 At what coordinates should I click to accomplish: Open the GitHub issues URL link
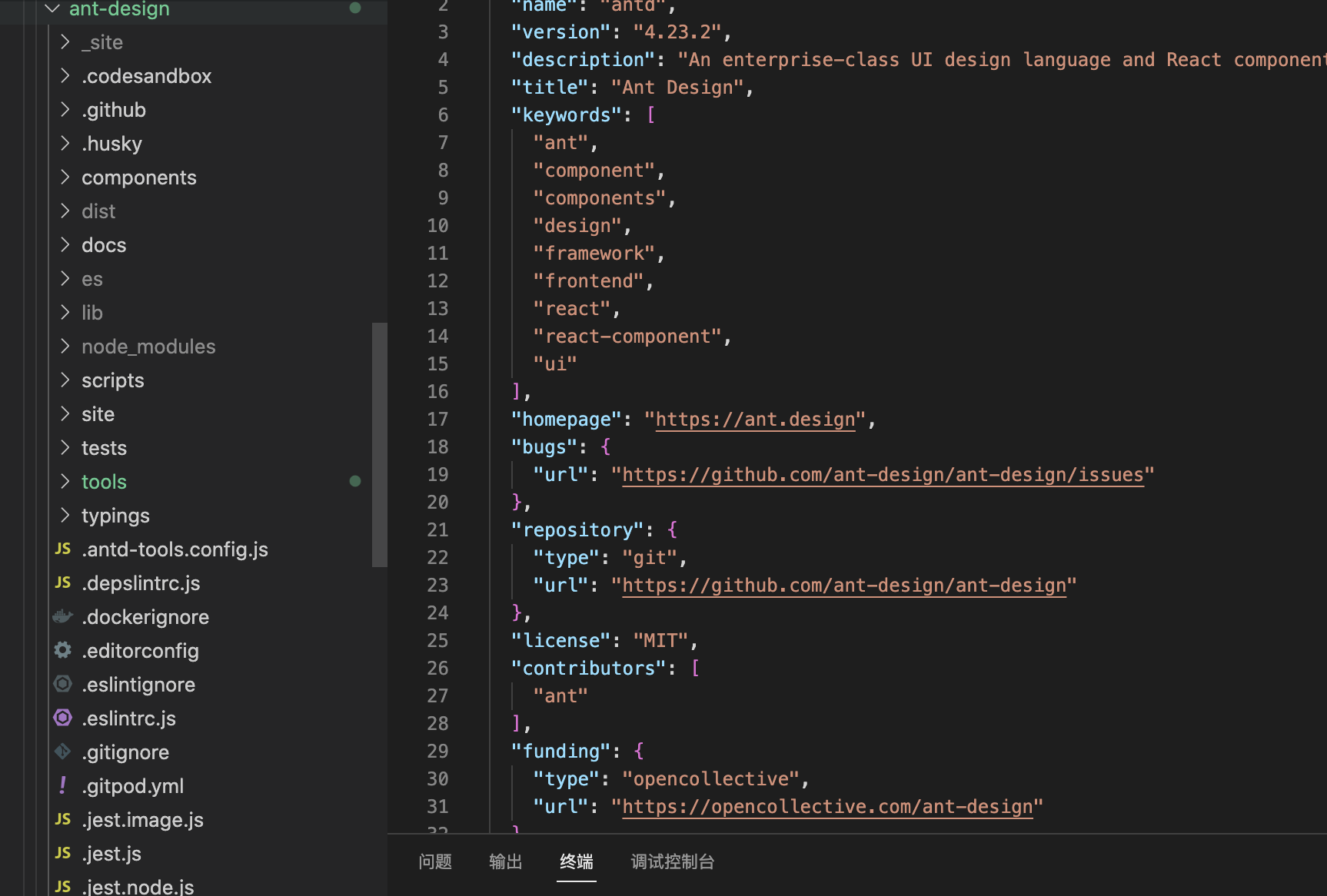tap(883, 475)
